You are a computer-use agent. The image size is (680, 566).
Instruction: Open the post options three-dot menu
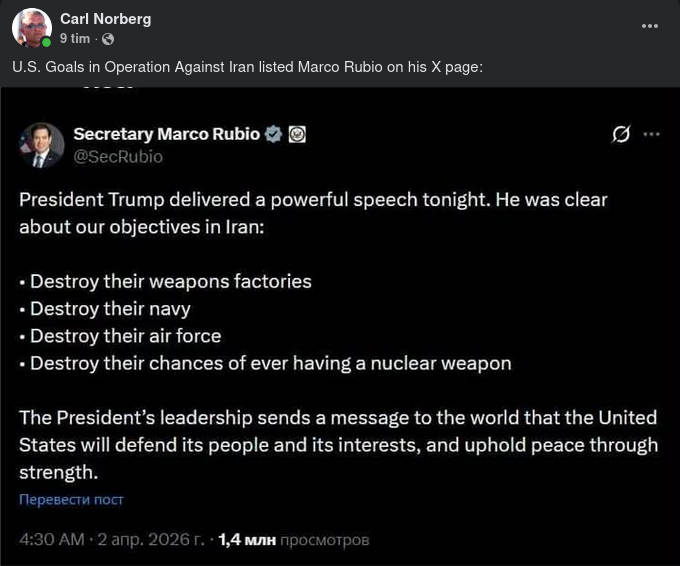tap(650, 26)
